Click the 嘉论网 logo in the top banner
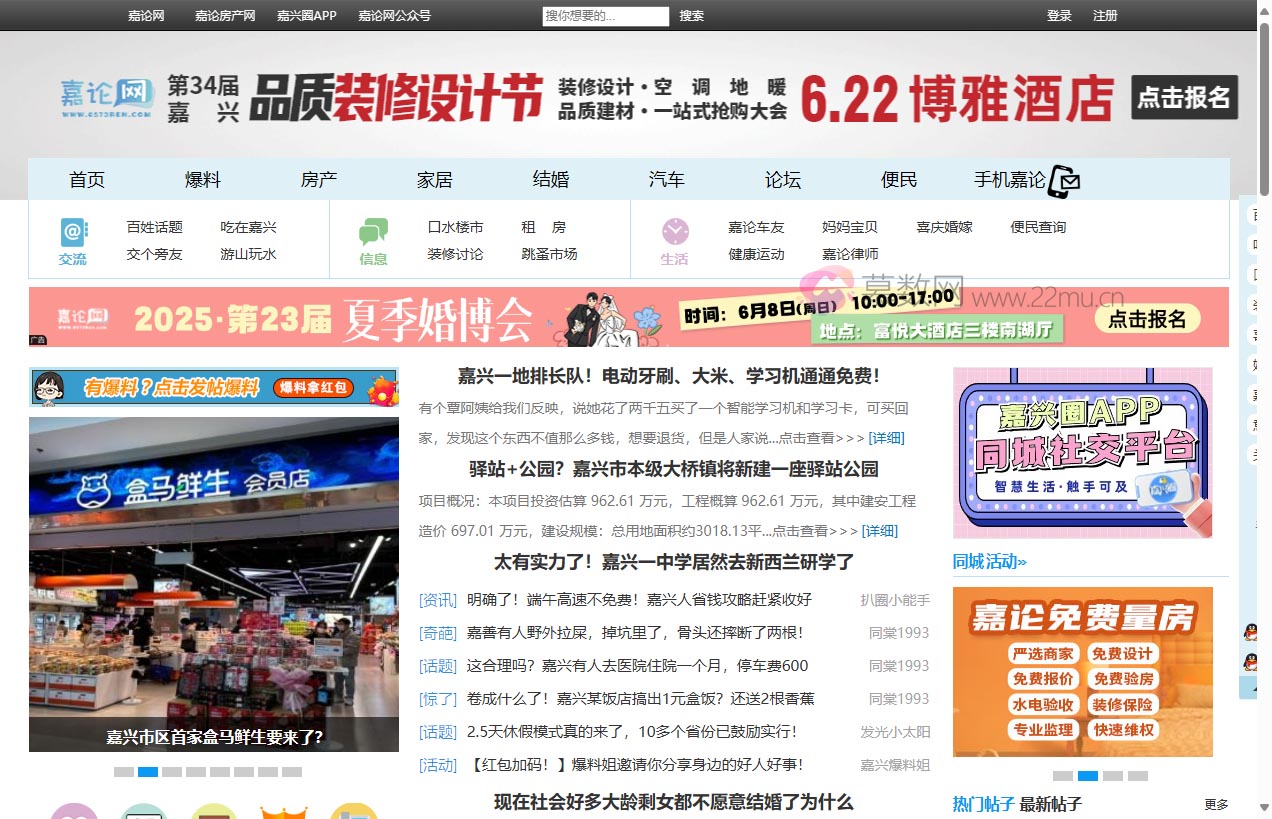Screen dimensions: 1272x819 click(x=106, y=98)
